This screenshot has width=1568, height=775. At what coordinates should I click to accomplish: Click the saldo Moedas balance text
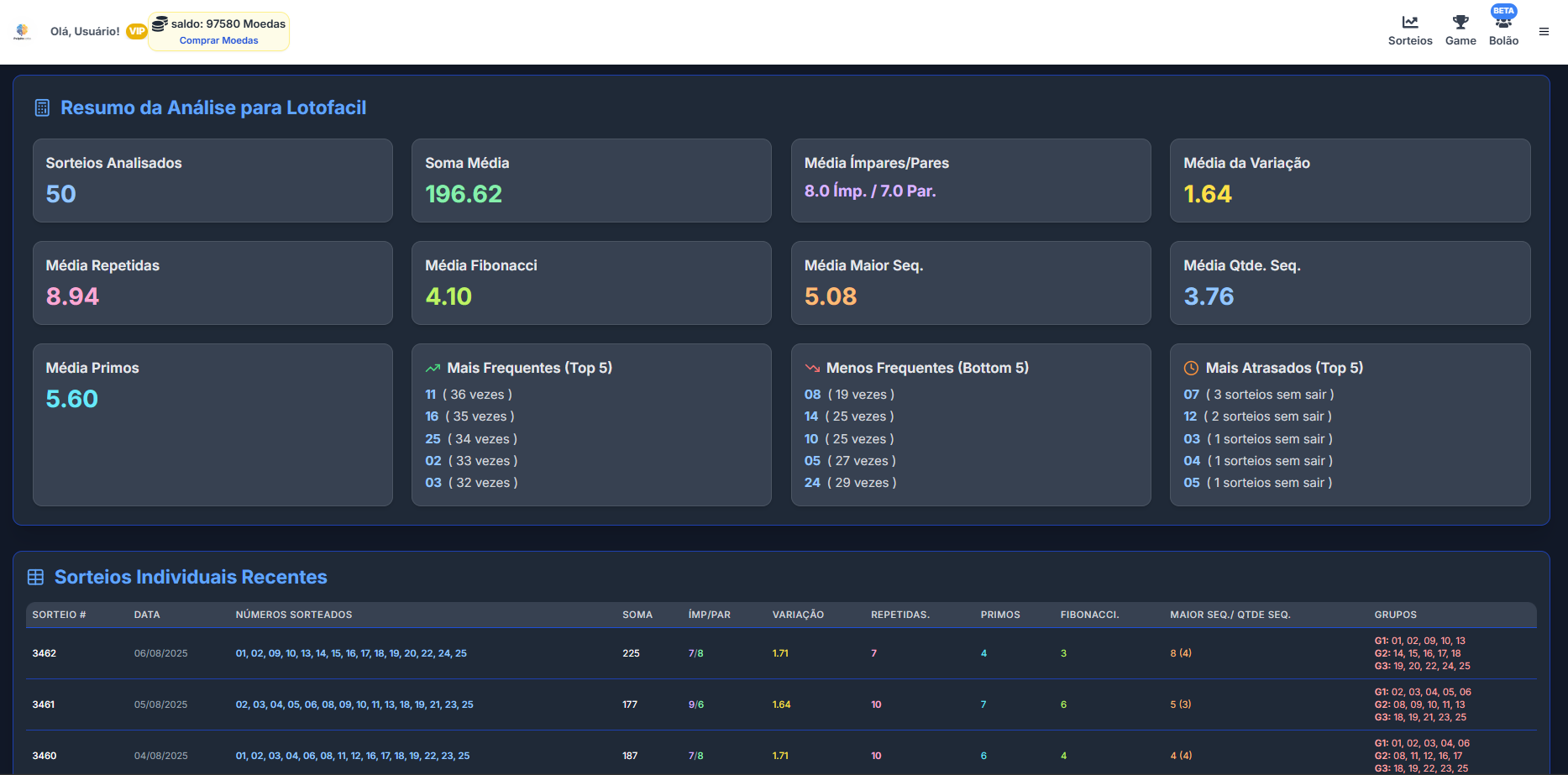pyautogui.click(x=228, y=24)
